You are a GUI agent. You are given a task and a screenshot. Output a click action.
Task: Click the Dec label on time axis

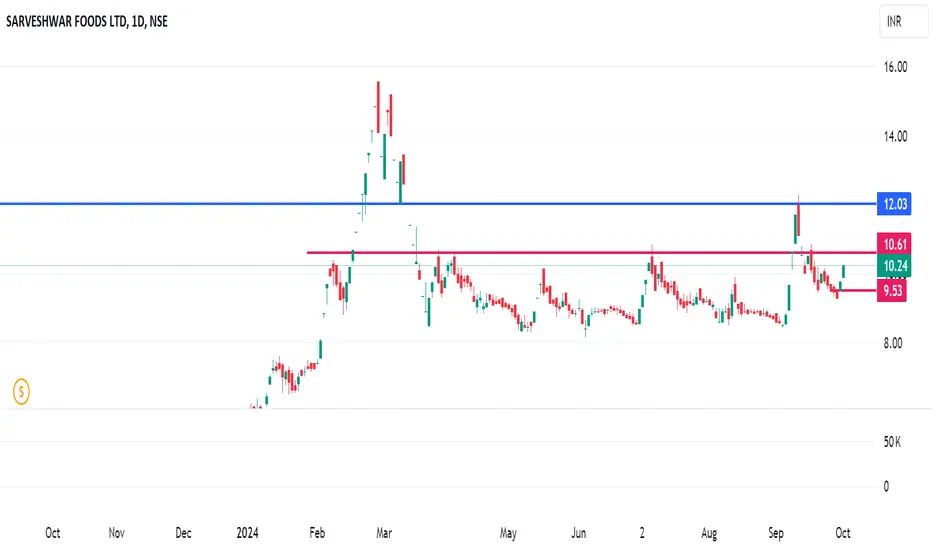pyautogui.click(x=183, y=533)
